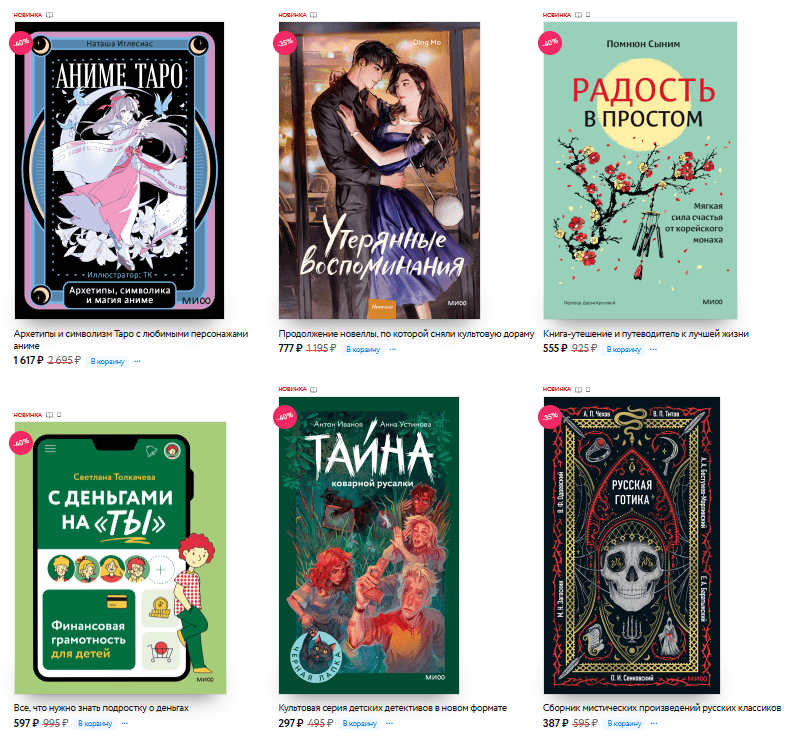Add Аниме Таро to cart for 1 617 ₽
The height and width of the screenshot is (744, 788).
click(108, 361)
